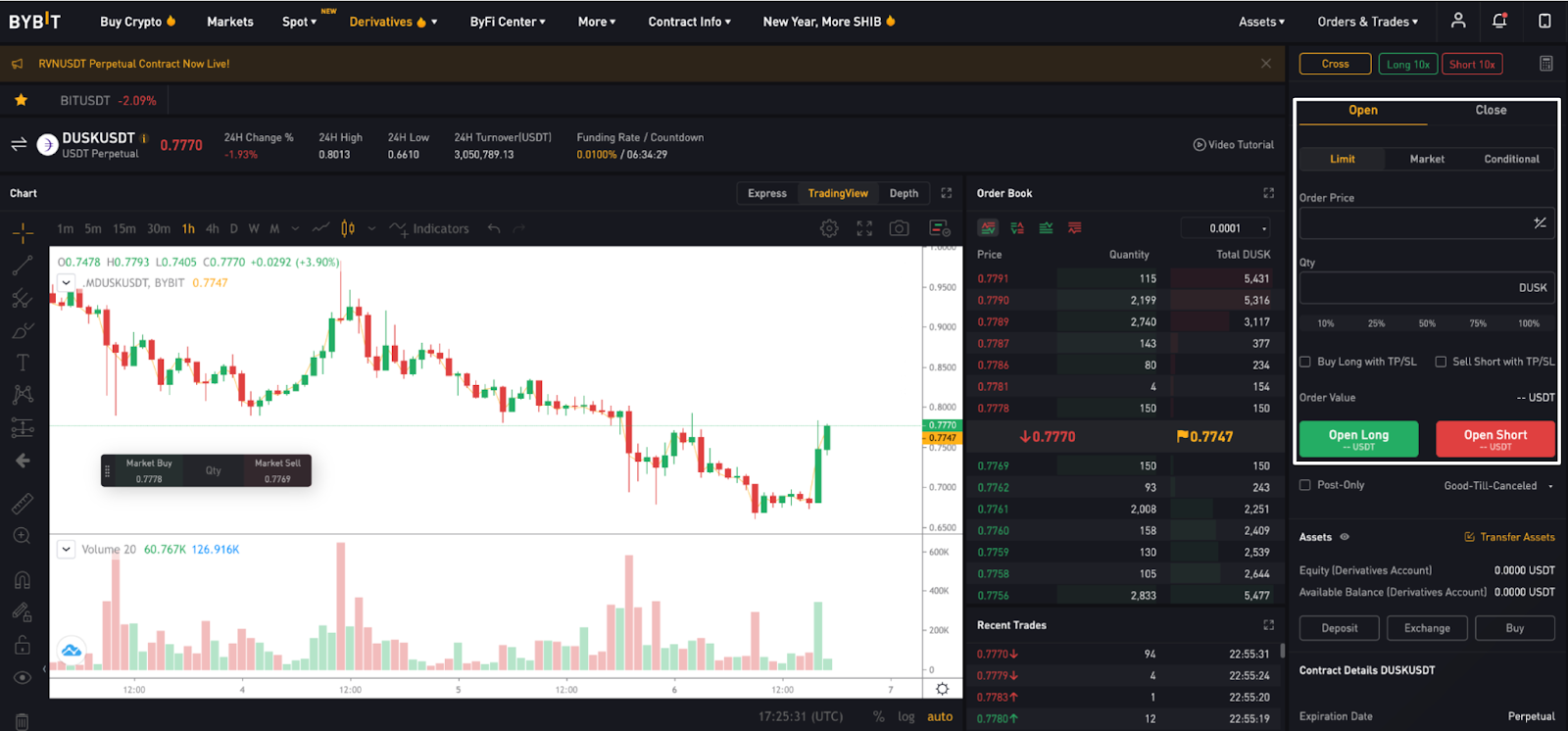Open the order calculator icon
This screenshot has width=1568, height=731.
pyautogui.click(x=1546, y=64)
